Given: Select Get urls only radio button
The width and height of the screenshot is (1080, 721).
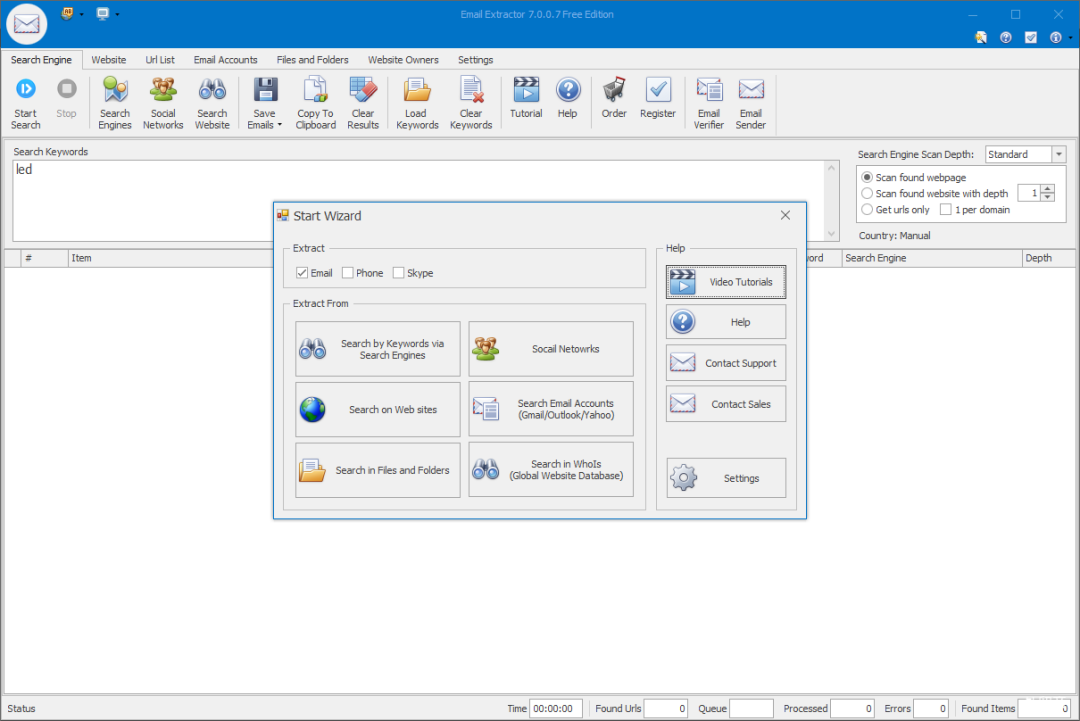Looking at the screenshot, I should (x=867, y=209).
